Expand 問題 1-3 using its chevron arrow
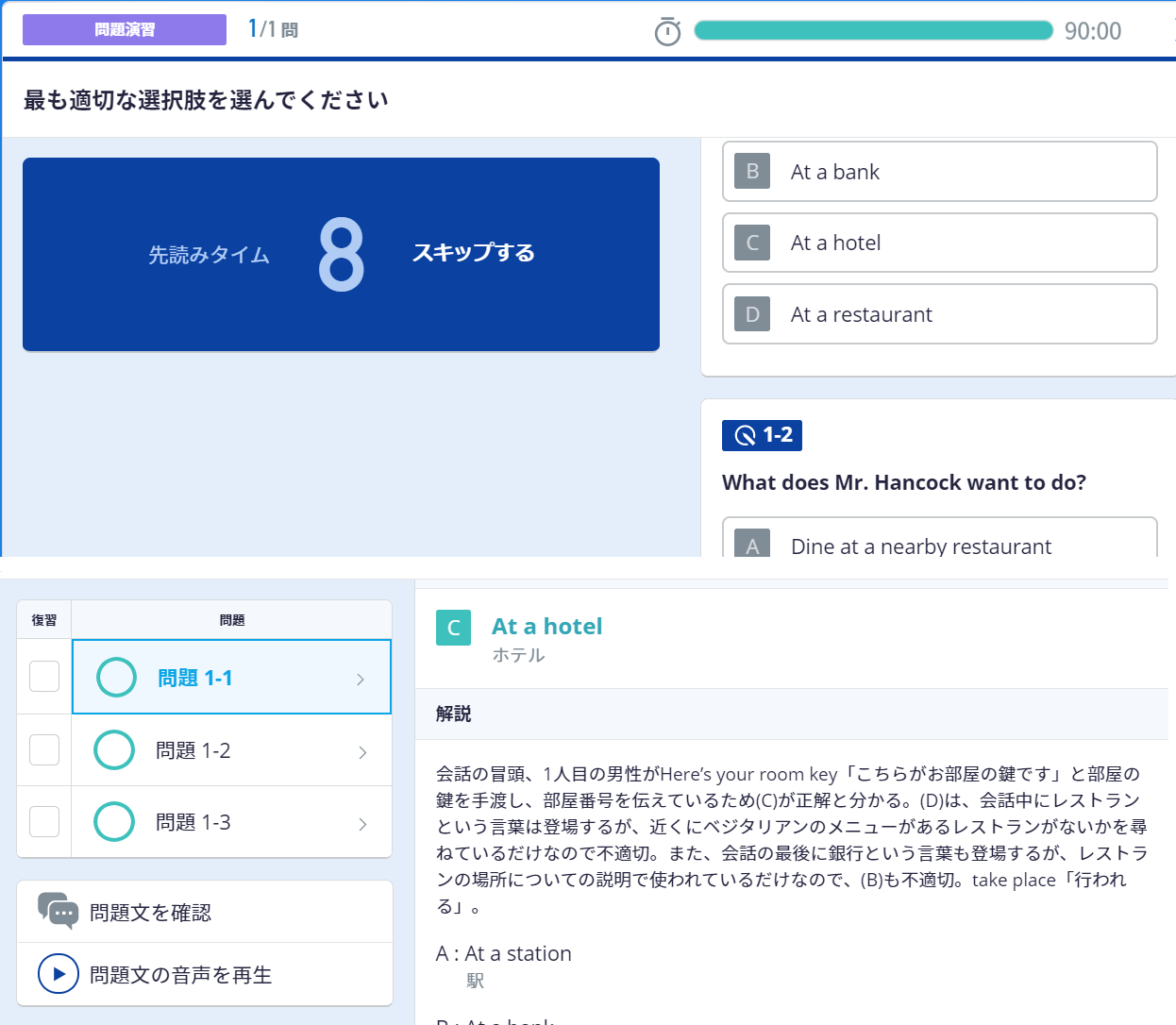This screenshot has height=1025, width=1176. pyautogui.click(x=362, y=824)
